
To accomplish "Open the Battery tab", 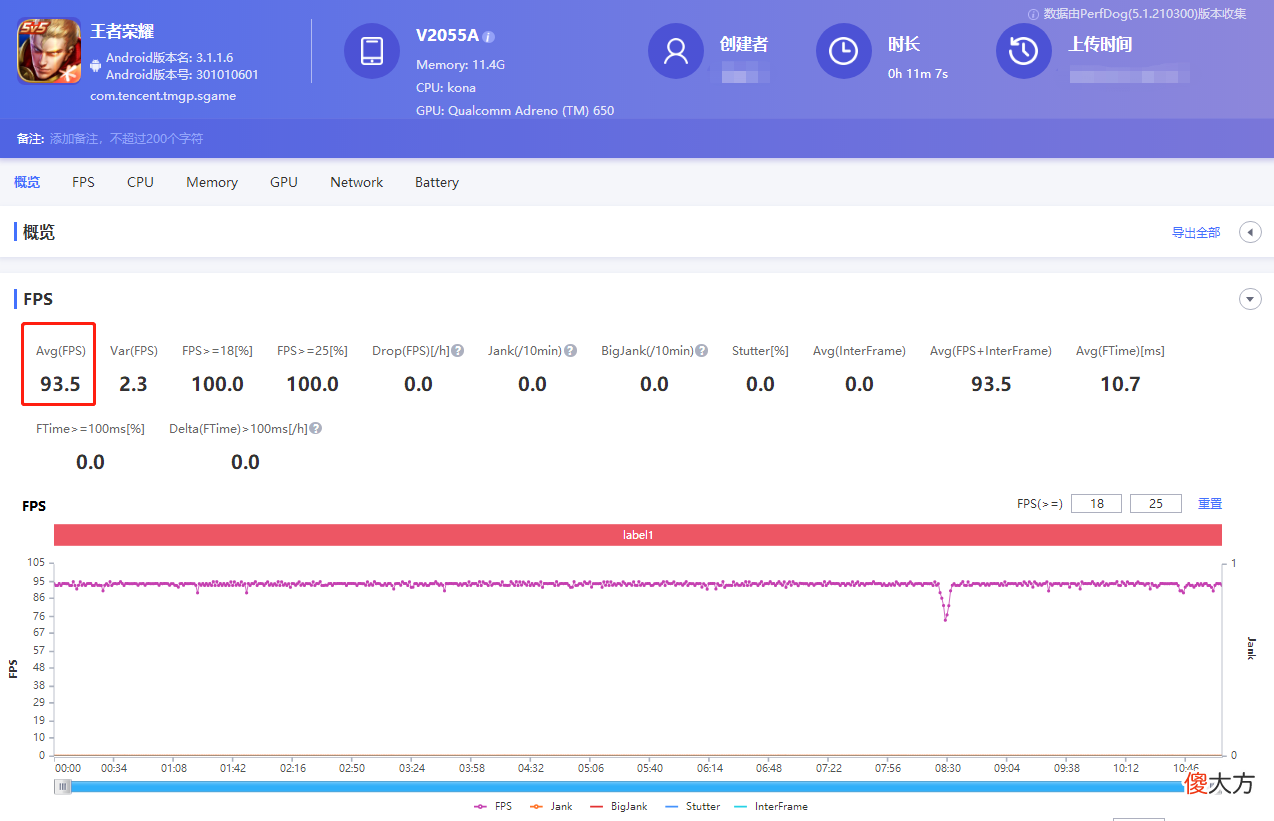I will 437,182.
